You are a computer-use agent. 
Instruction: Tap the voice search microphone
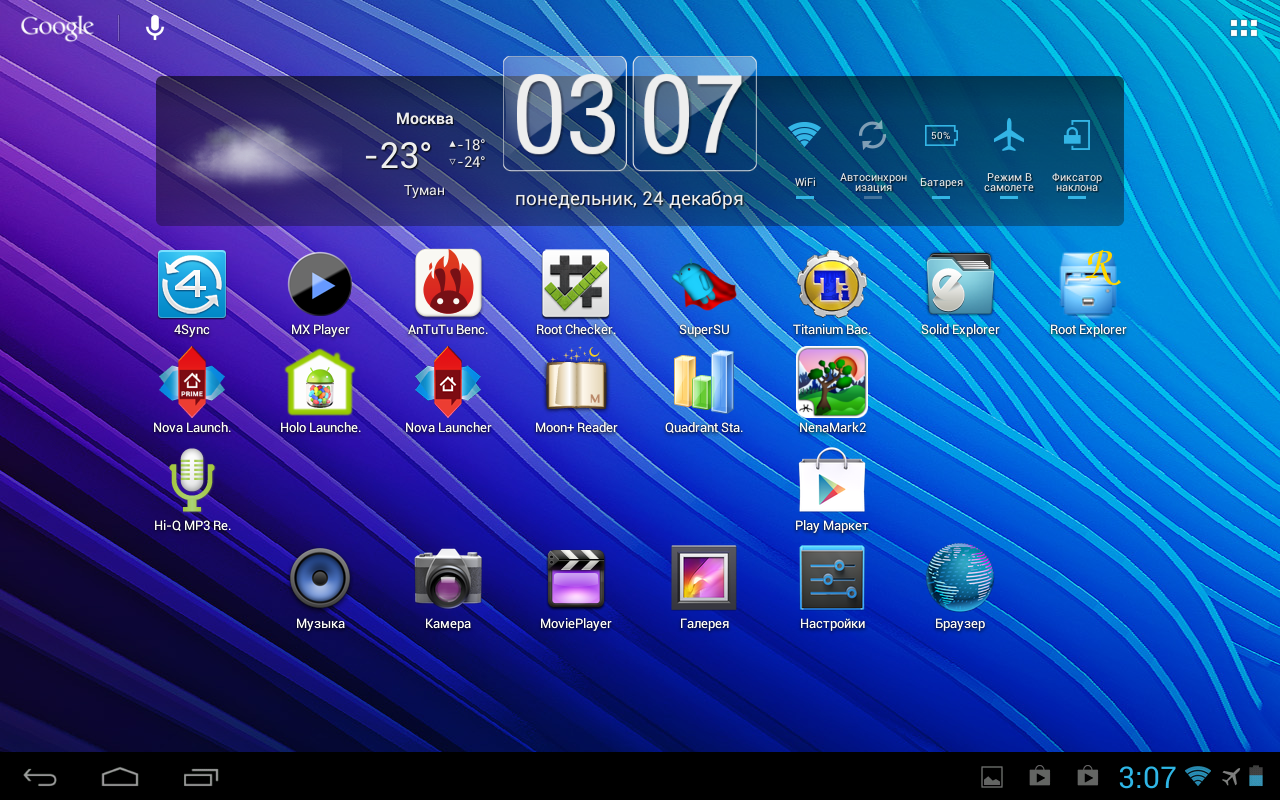(x=155, y=27)
